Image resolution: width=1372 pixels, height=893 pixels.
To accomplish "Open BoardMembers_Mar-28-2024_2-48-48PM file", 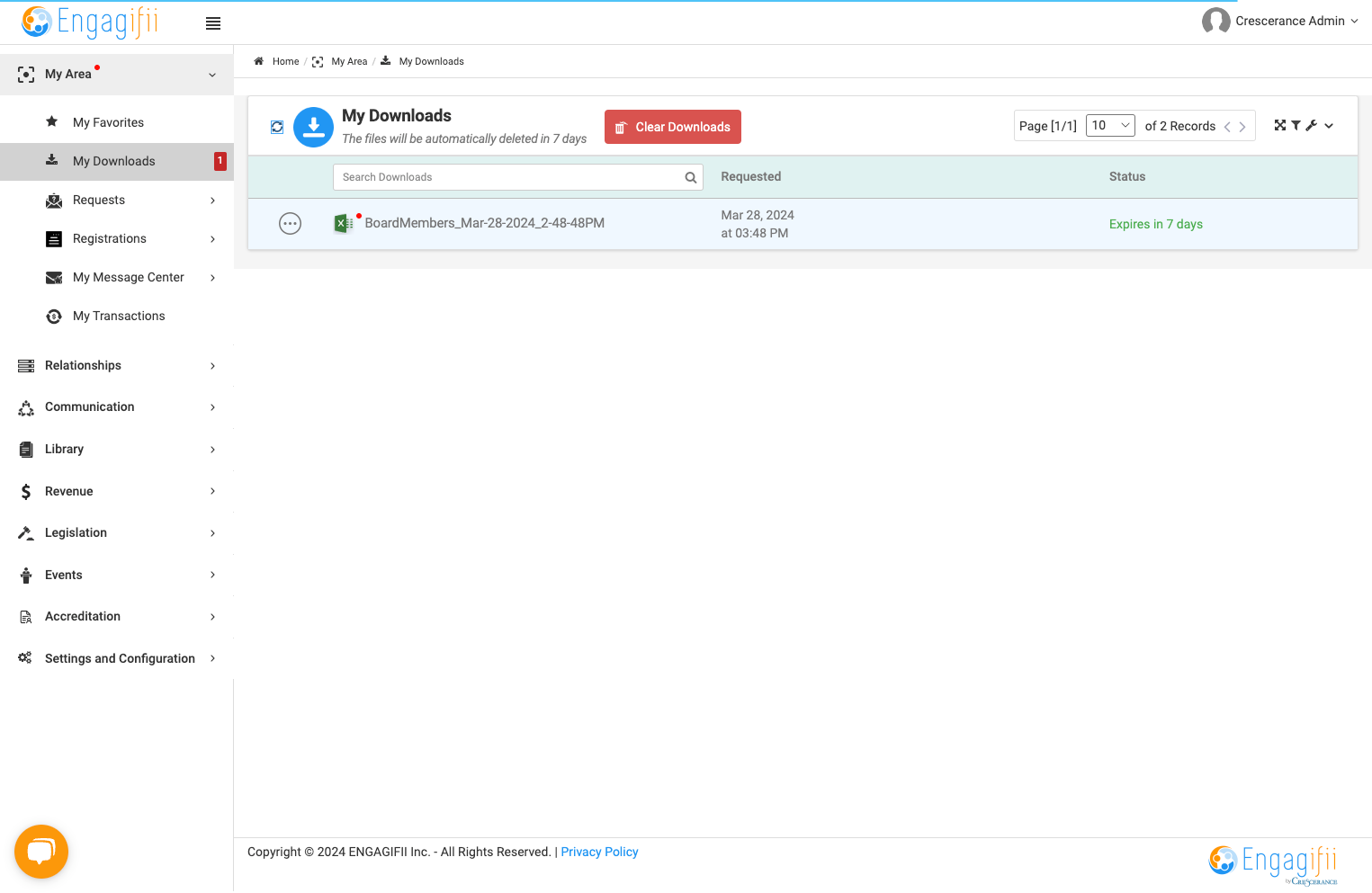I will [x=484, y=223].
